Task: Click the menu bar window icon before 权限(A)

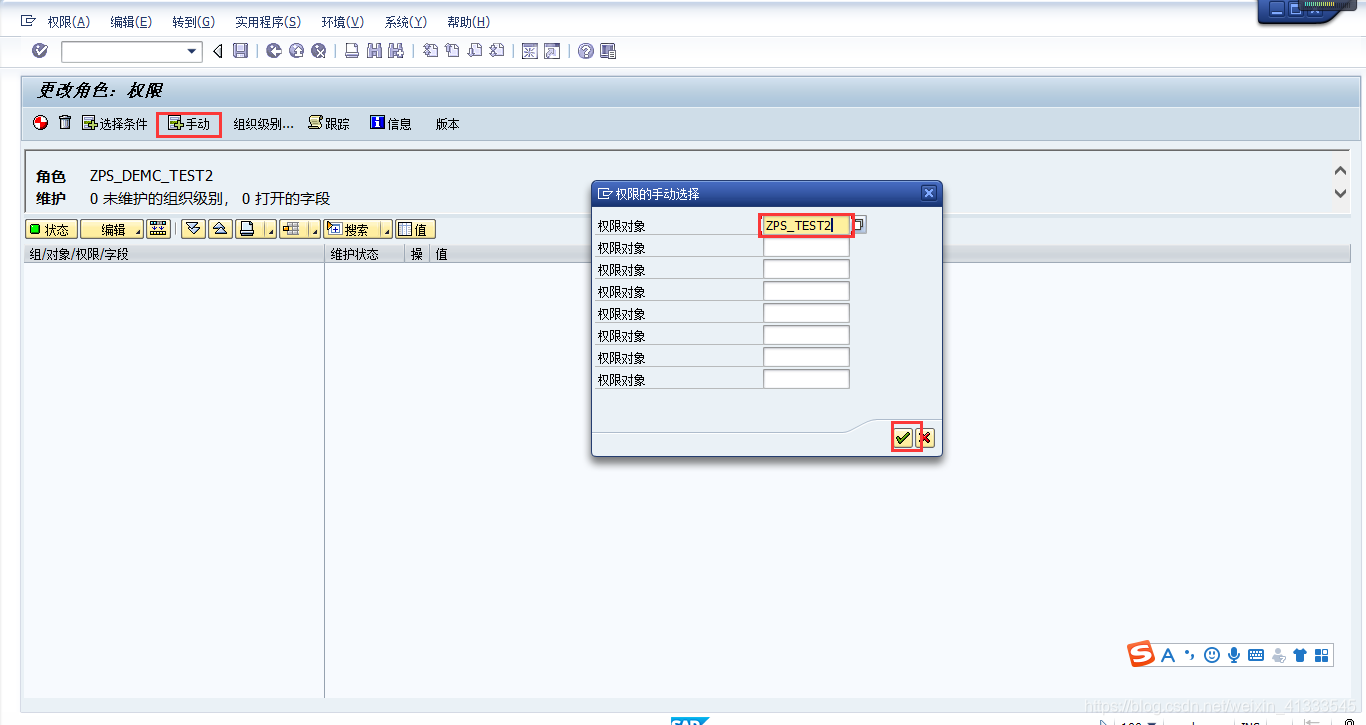Action: [29, 21]
